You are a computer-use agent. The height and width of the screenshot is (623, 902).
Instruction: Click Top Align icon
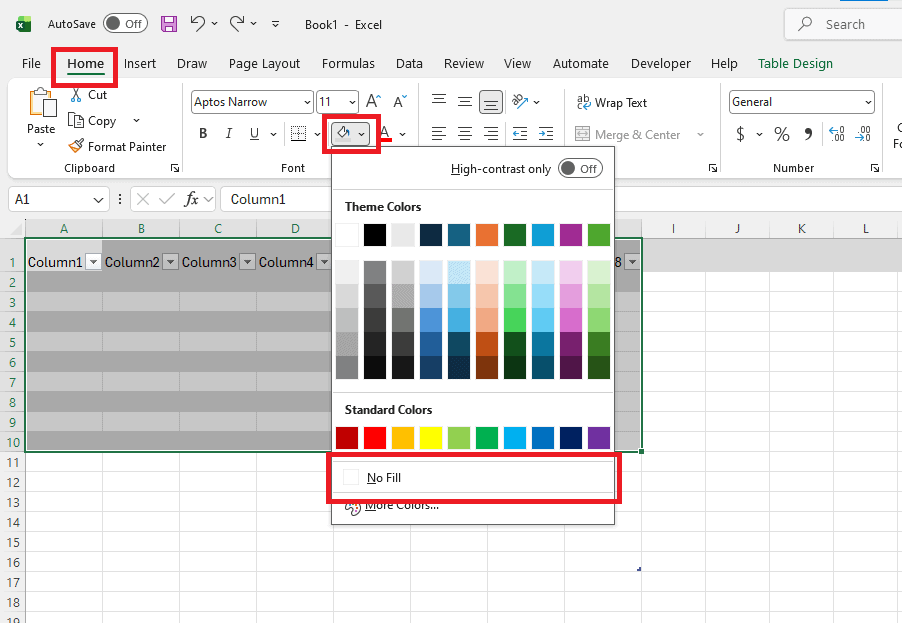pyautogui.click(x=439, y=102)
